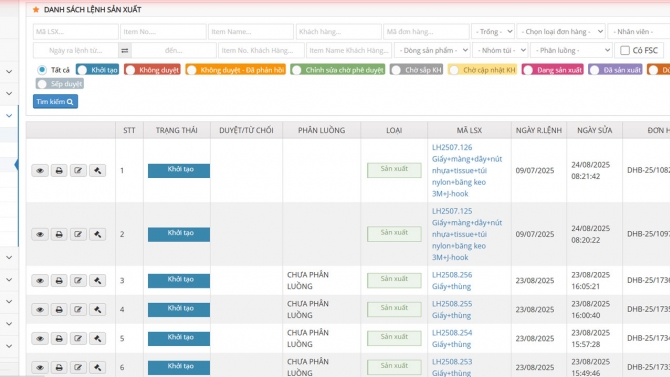This screenshot has width=670, height=377.
Task: Click the hammer icon in row 4
Action: point(97,309)
